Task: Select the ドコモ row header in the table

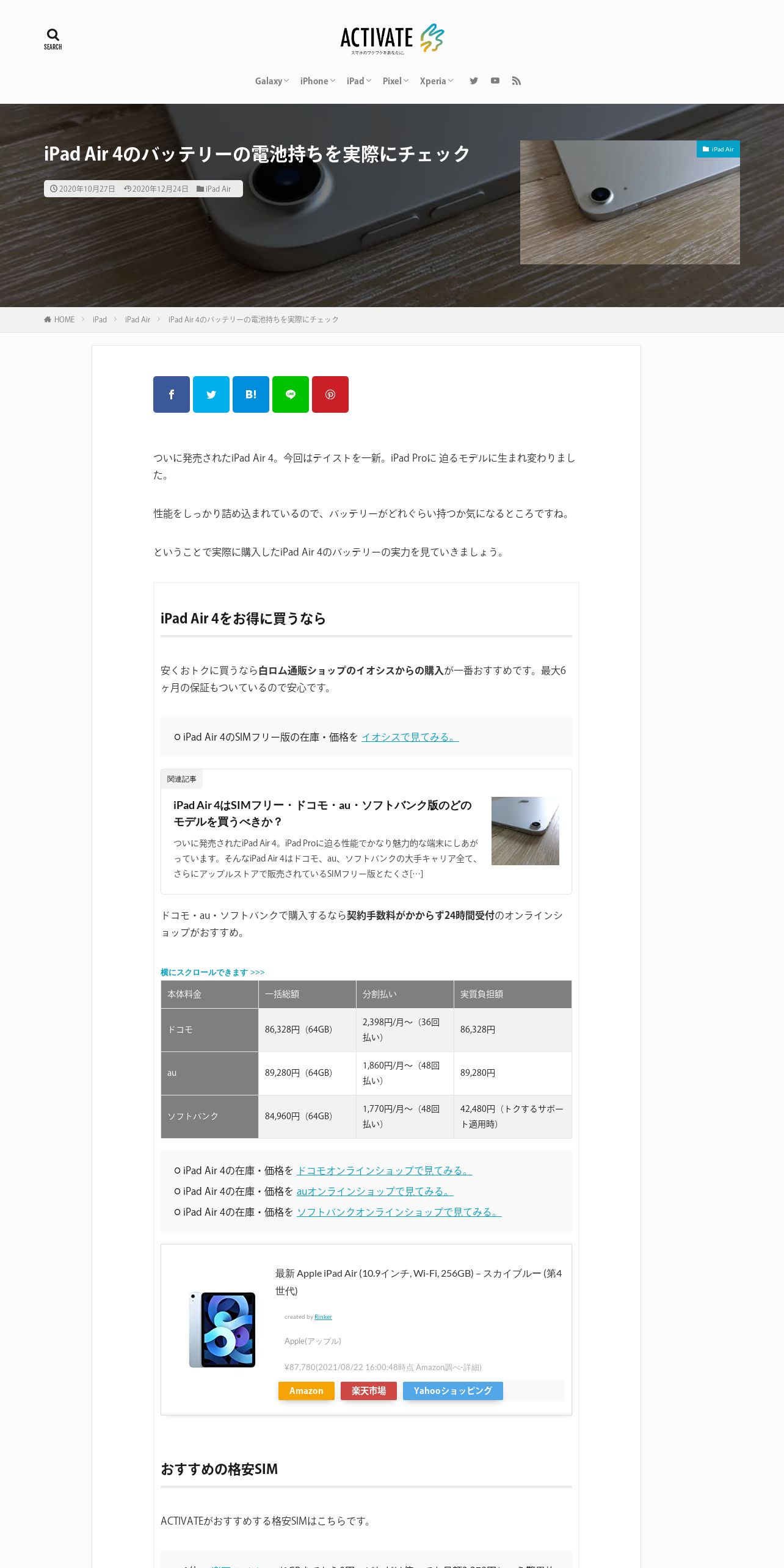Action: coord(209,1029)
